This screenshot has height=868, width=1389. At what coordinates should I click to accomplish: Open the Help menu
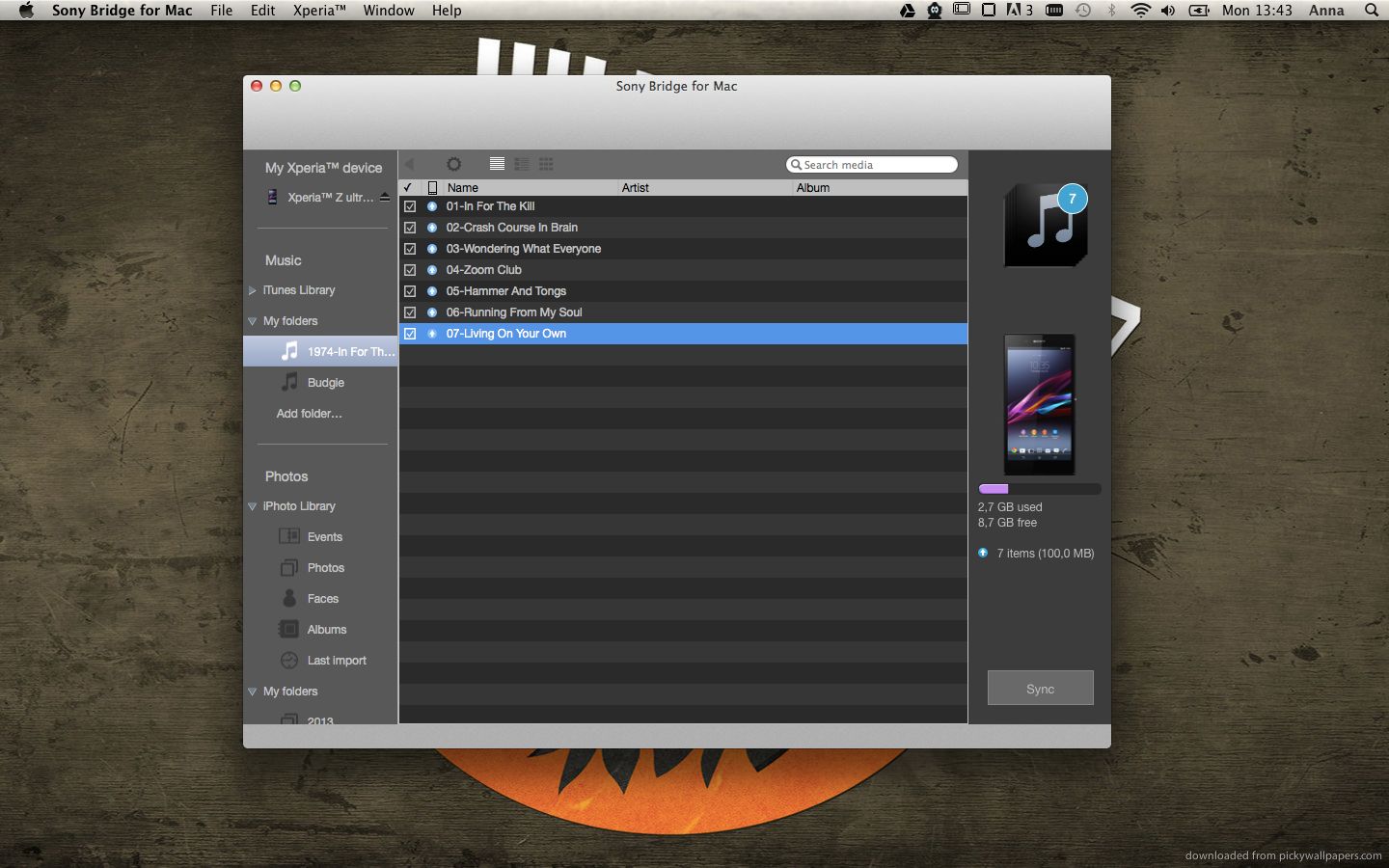point(447,11)
